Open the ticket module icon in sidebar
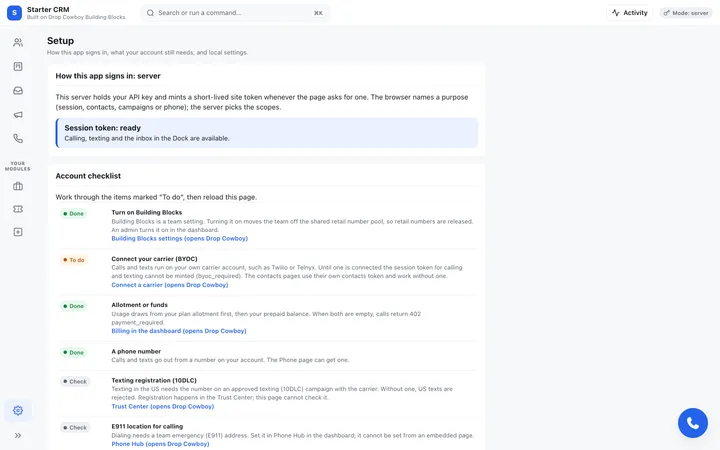 [x=18, y=209]
